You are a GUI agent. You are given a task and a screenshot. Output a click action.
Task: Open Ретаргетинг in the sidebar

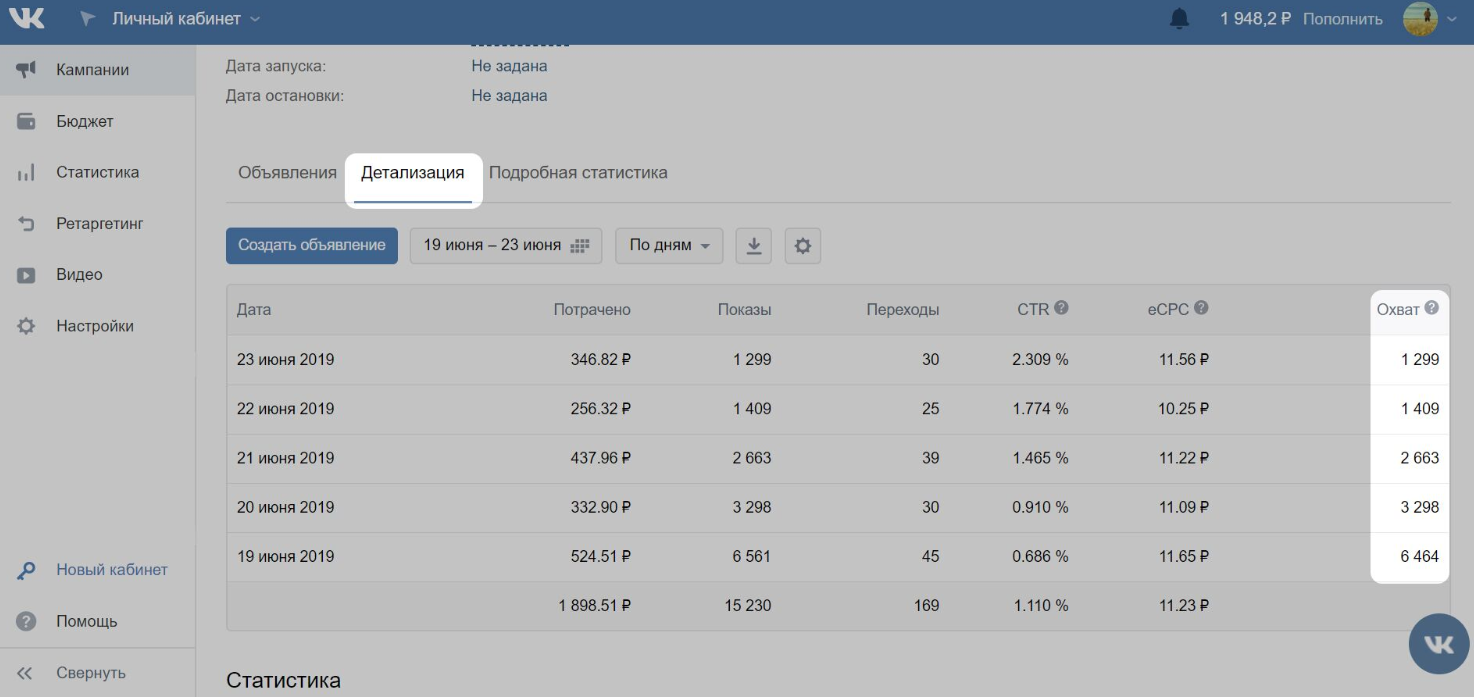[99, 224]
